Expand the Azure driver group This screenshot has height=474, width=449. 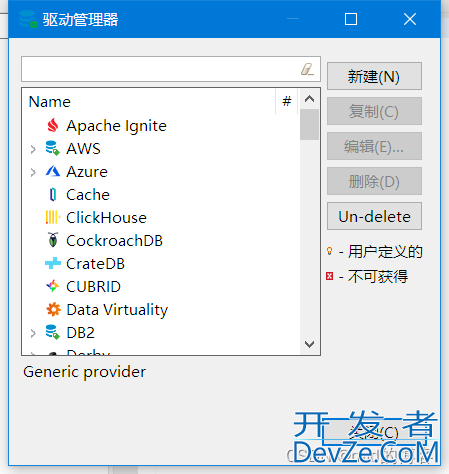point(33,172)
